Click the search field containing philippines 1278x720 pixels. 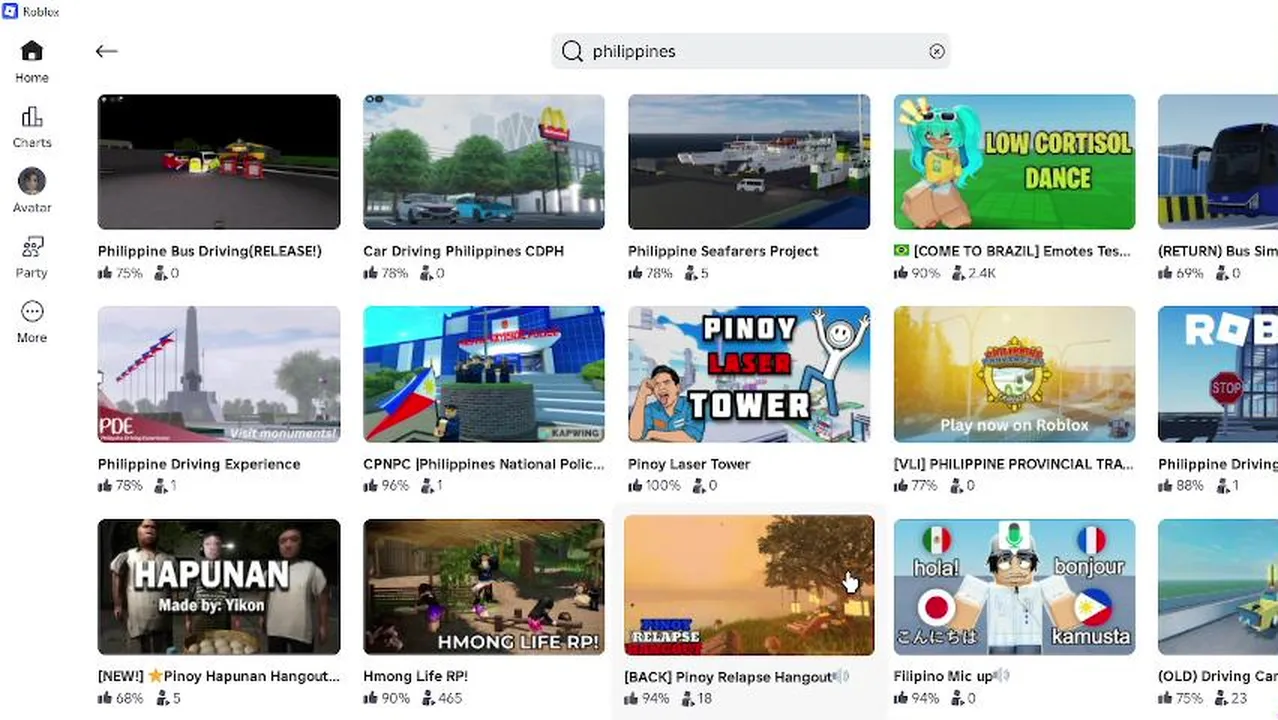(750, 51)
